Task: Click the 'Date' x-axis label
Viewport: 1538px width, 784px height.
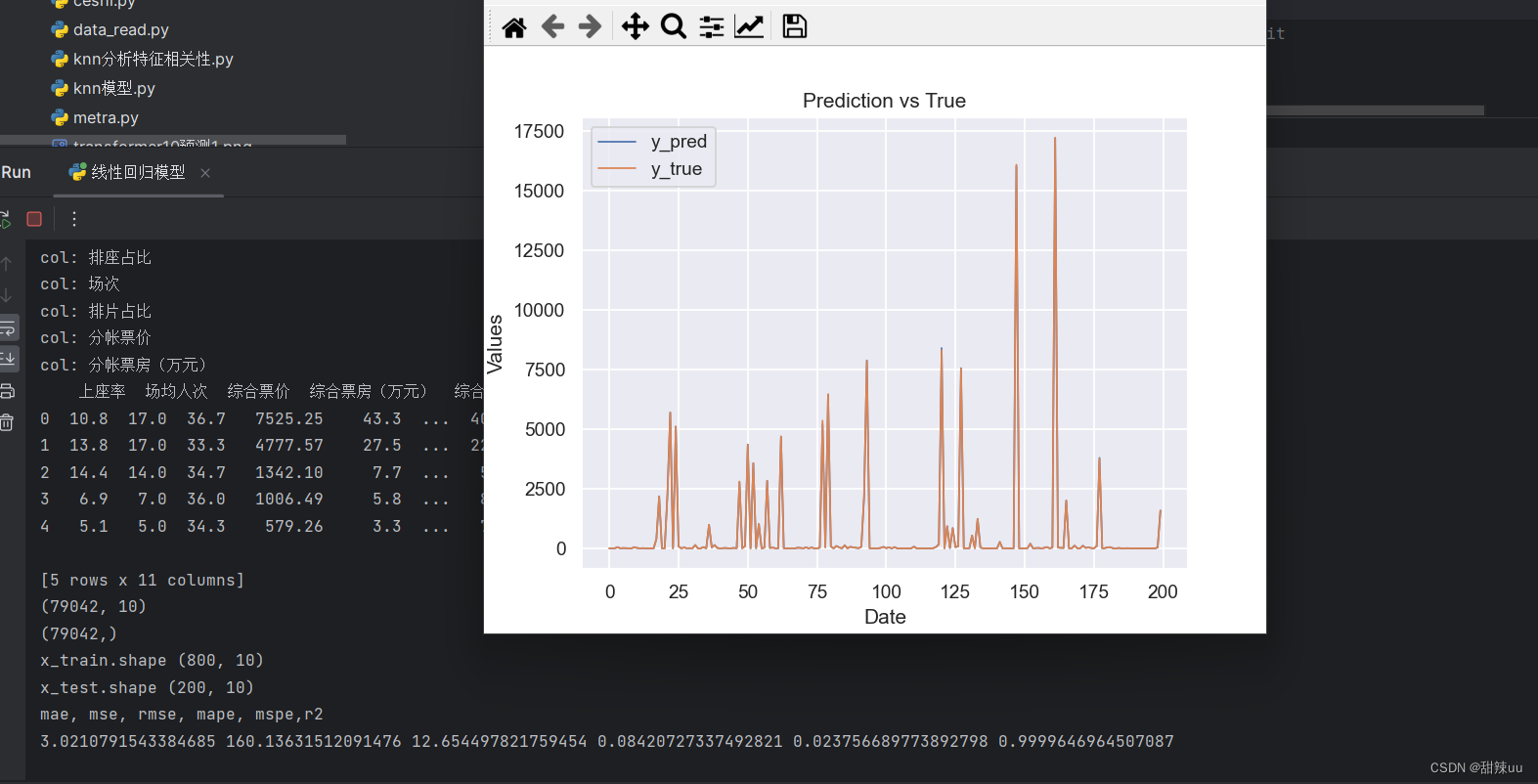Action: point(885,617)
